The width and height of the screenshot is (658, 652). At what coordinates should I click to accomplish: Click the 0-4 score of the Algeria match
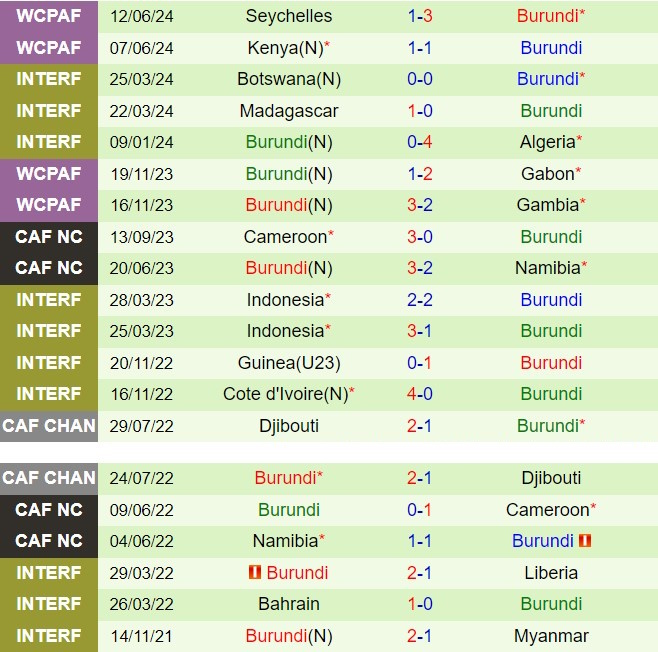coord(420,142)
